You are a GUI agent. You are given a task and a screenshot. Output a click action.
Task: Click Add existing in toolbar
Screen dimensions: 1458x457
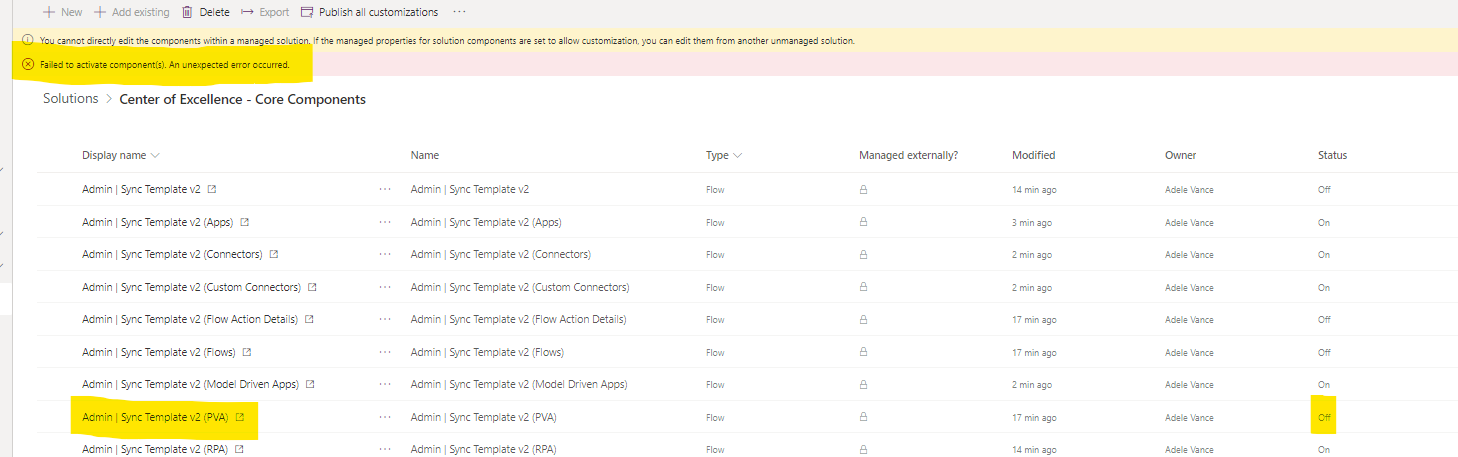pos(131,12)
